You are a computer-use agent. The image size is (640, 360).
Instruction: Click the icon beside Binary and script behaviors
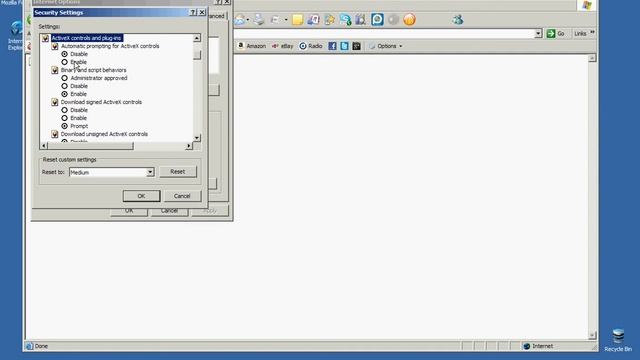point(55,70)
